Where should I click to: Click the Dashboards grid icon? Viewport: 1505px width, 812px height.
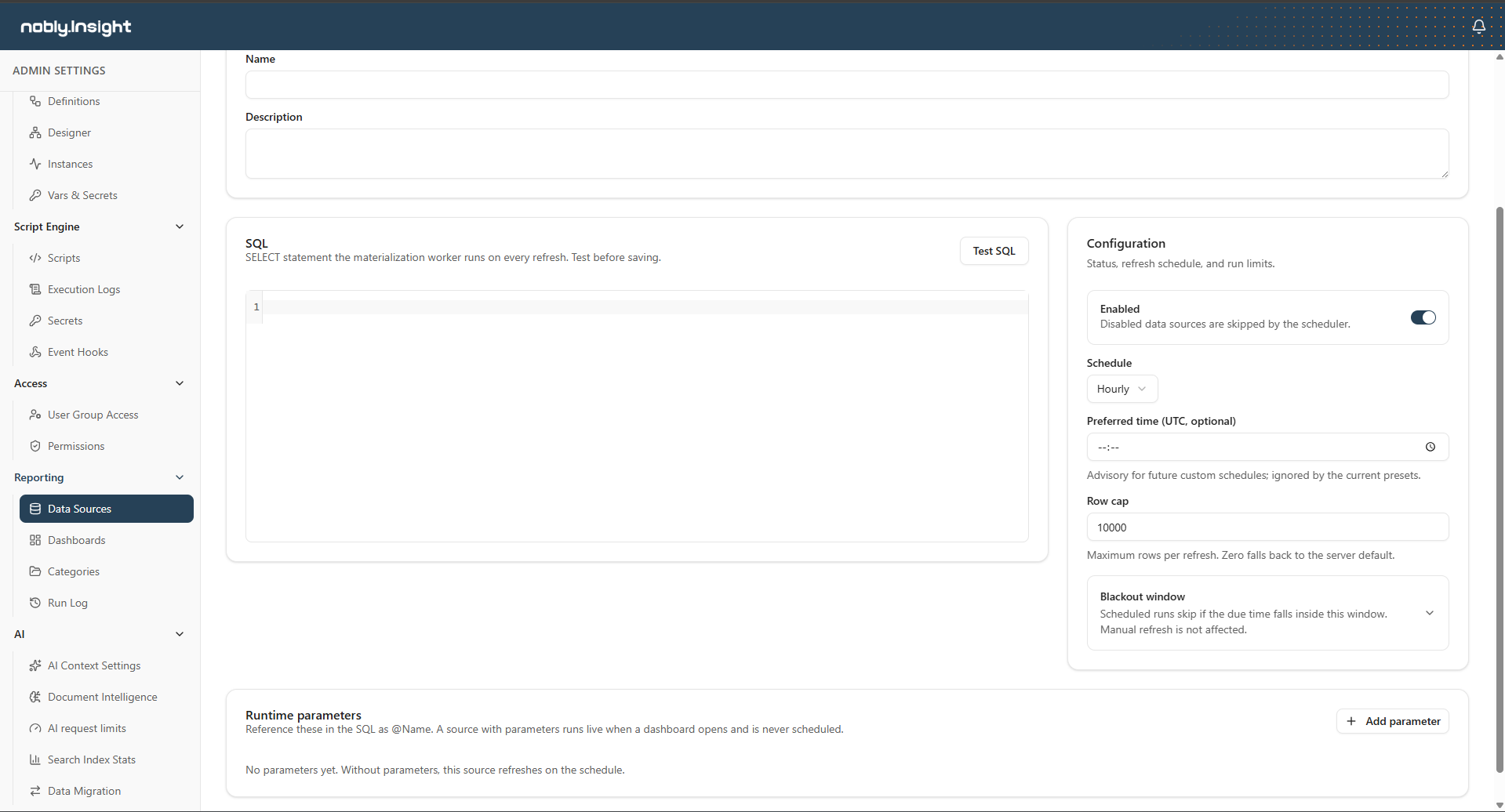click(35, 540)
